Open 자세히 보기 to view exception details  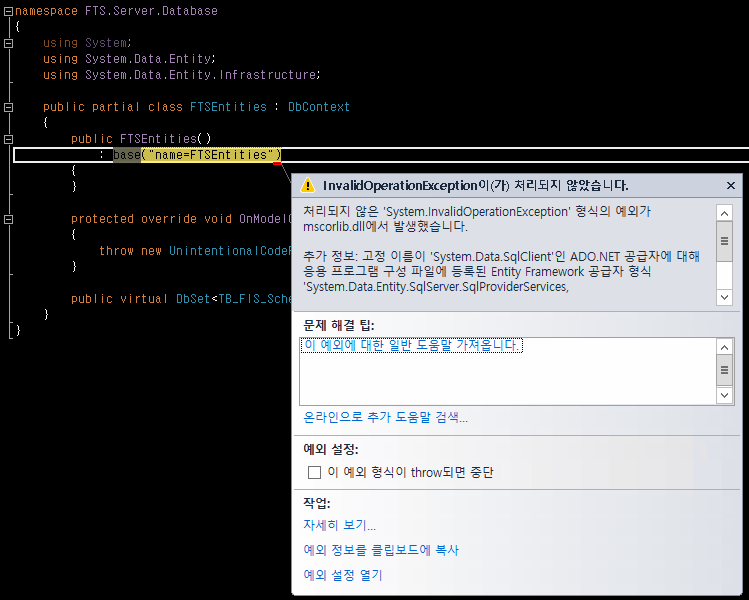pyautogui.click(x=340, y=525)
